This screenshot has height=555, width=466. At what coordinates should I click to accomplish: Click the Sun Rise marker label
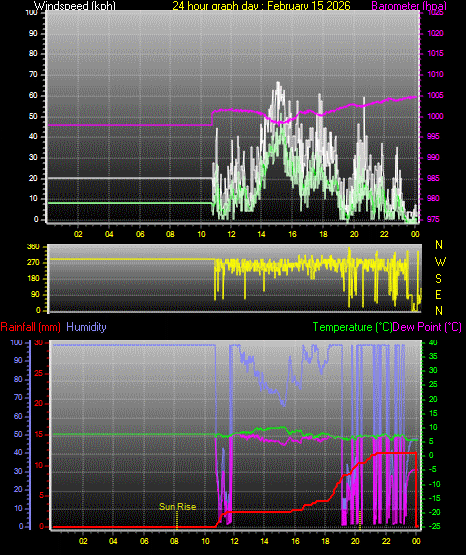pos(178,507)
